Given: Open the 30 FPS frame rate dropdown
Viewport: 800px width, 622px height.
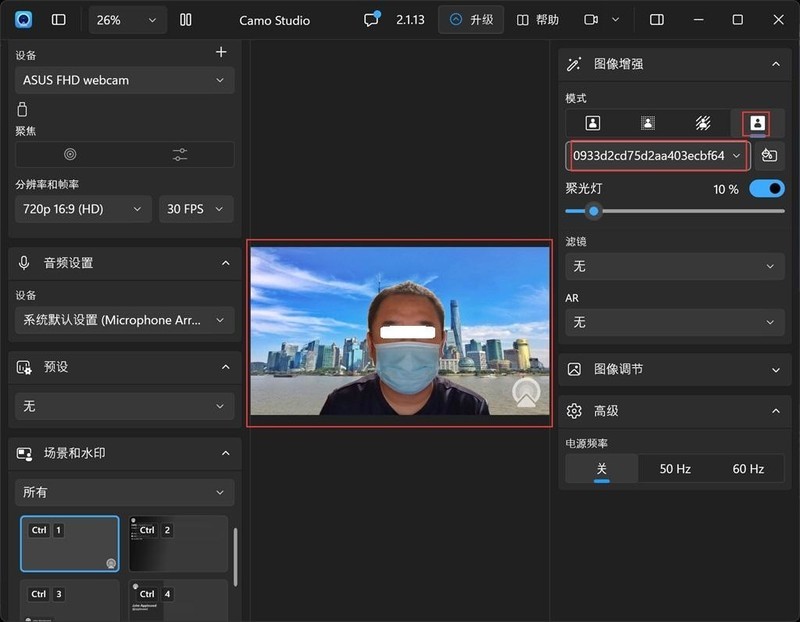Looking at the screenshot, I should click(x=196, y=209).
